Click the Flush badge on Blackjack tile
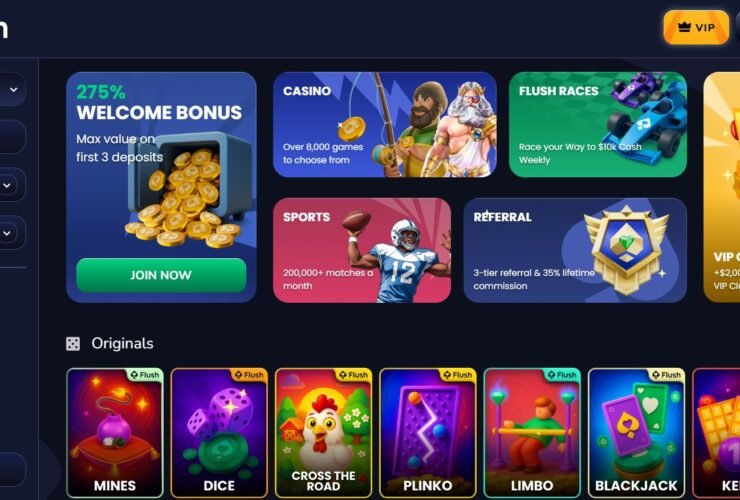Screen dimensions: 740x500 666,375
